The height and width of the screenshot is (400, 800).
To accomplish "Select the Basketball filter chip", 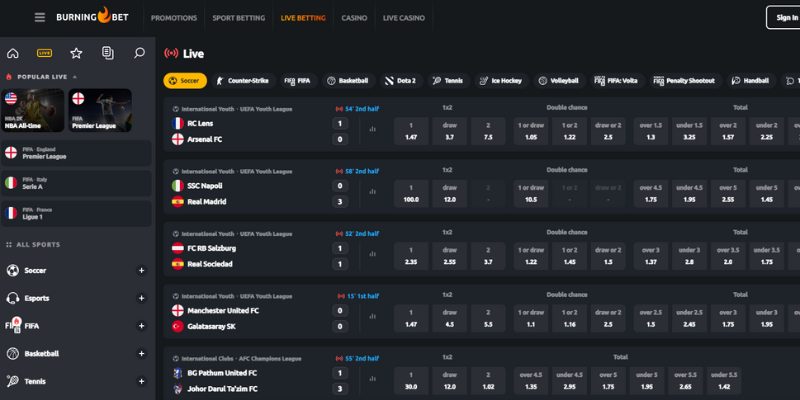I will (x=348, y=81).
